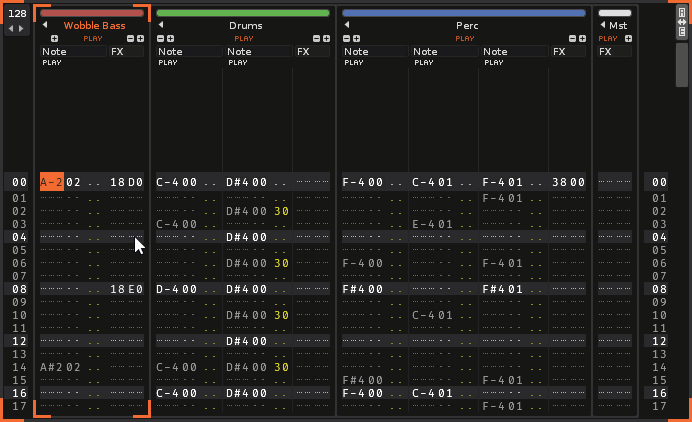
Task: Toggle PLAY on Wobble Bass note column
Action: pyautogui.click(x=52, y=63)
